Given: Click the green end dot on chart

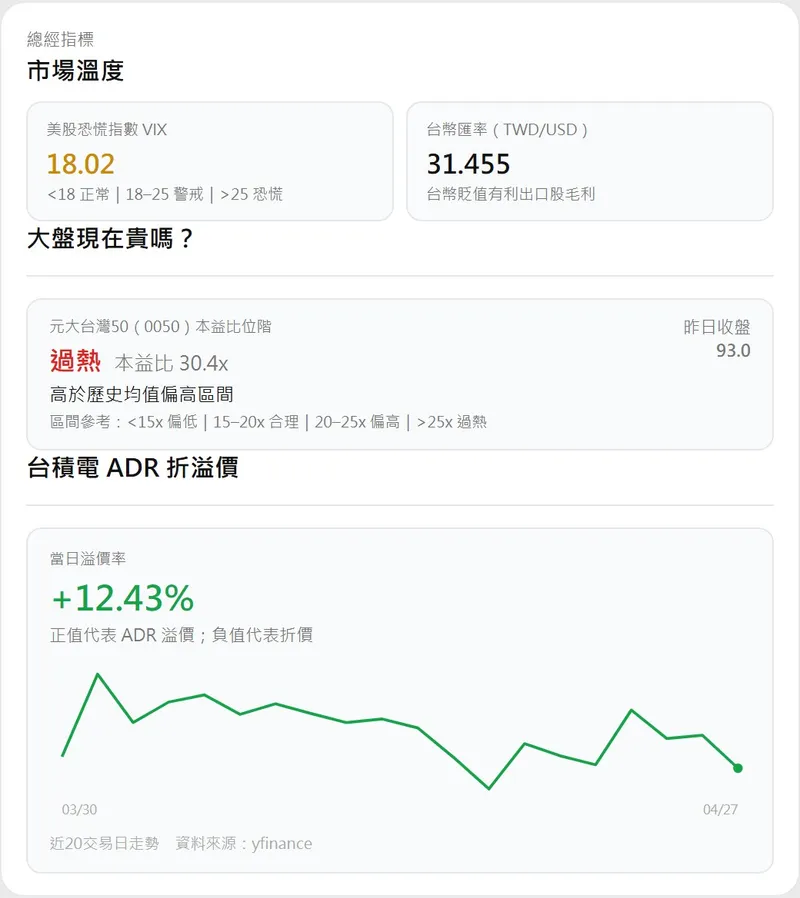Looking at the screenshot, I should (738, 768).
